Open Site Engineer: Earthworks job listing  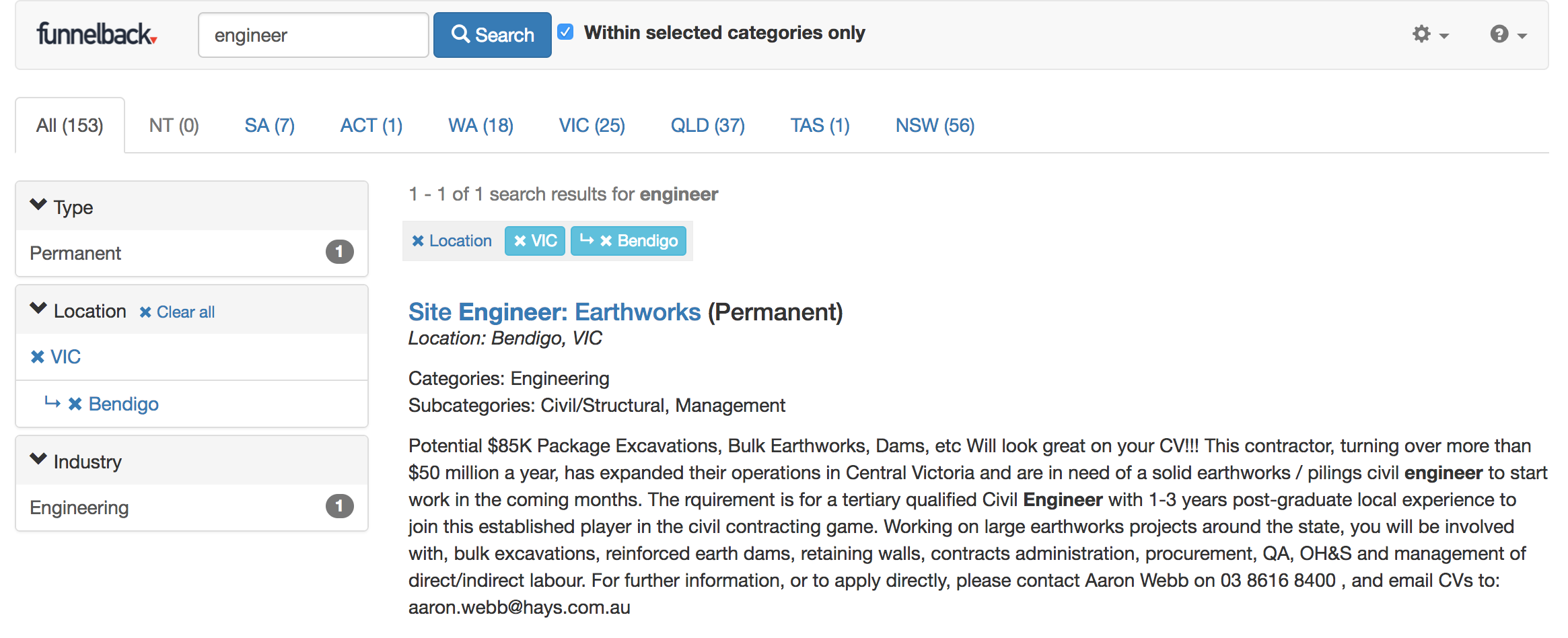554,312
